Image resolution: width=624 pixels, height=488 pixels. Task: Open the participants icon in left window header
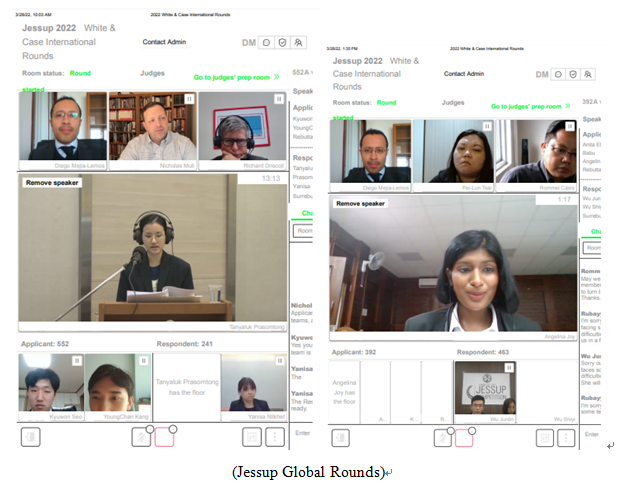(x=298, y=43)
